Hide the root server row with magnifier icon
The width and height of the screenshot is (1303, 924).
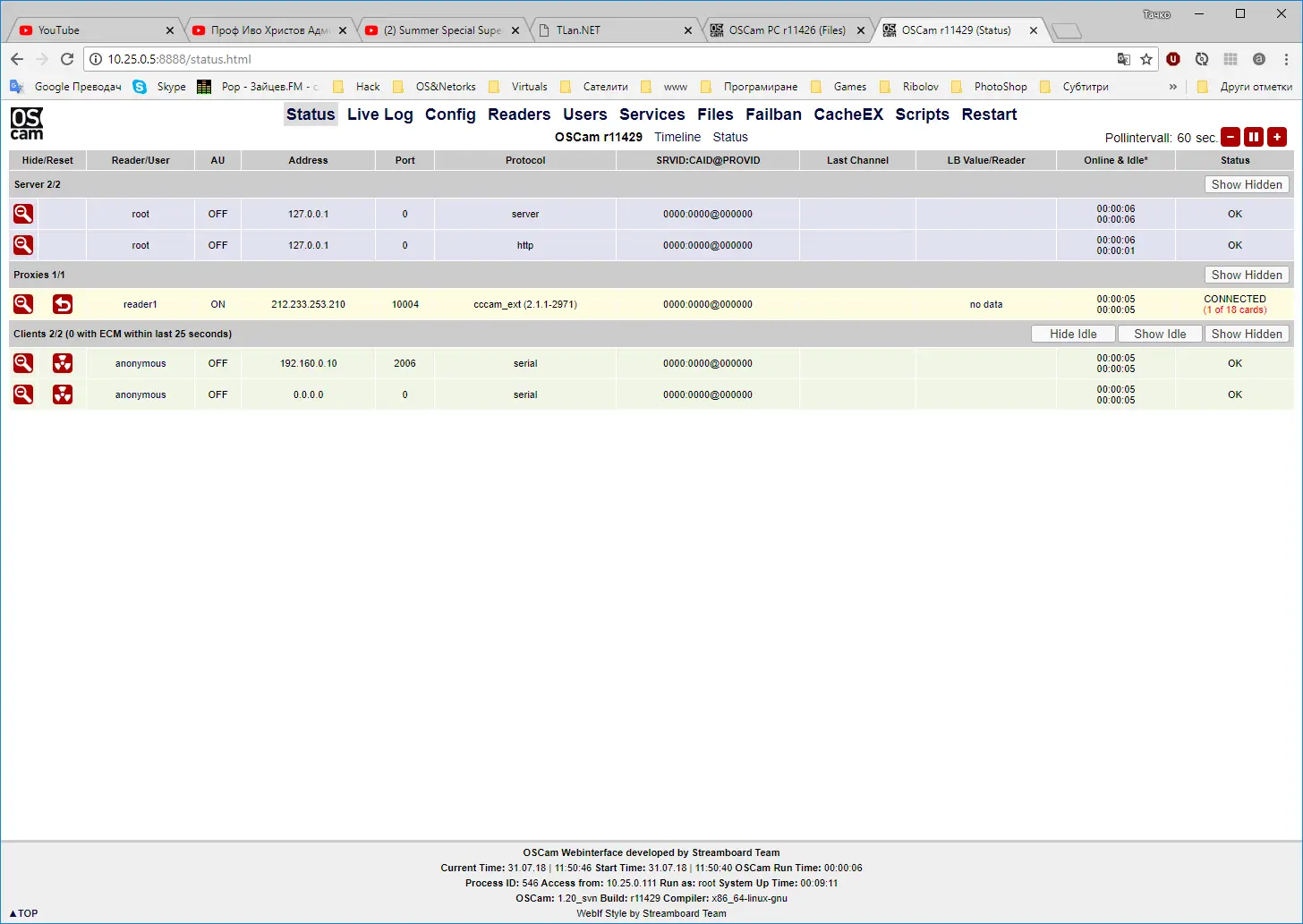tap(23, 214)
